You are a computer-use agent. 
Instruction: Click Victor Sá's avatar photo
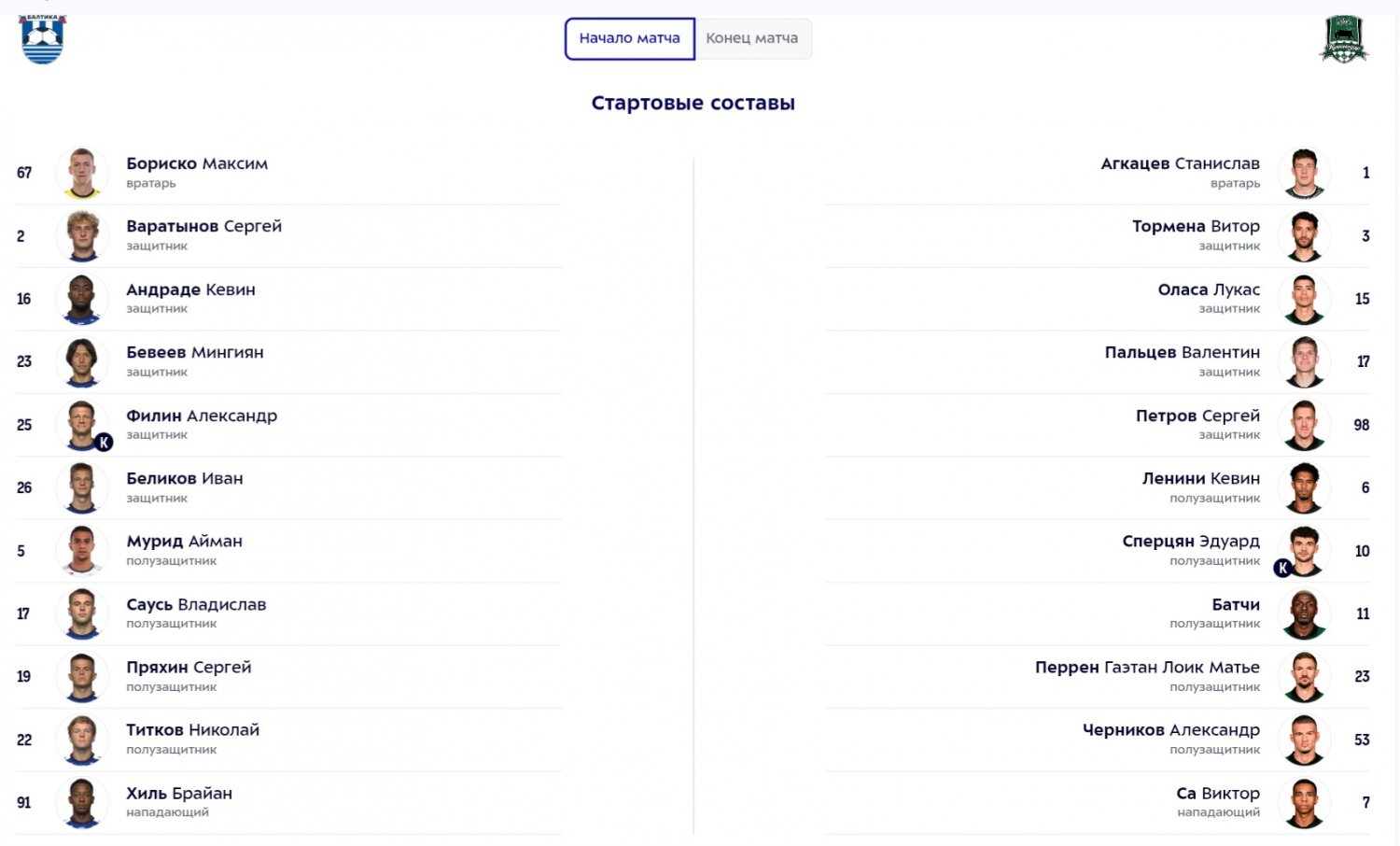(1304, 802)
